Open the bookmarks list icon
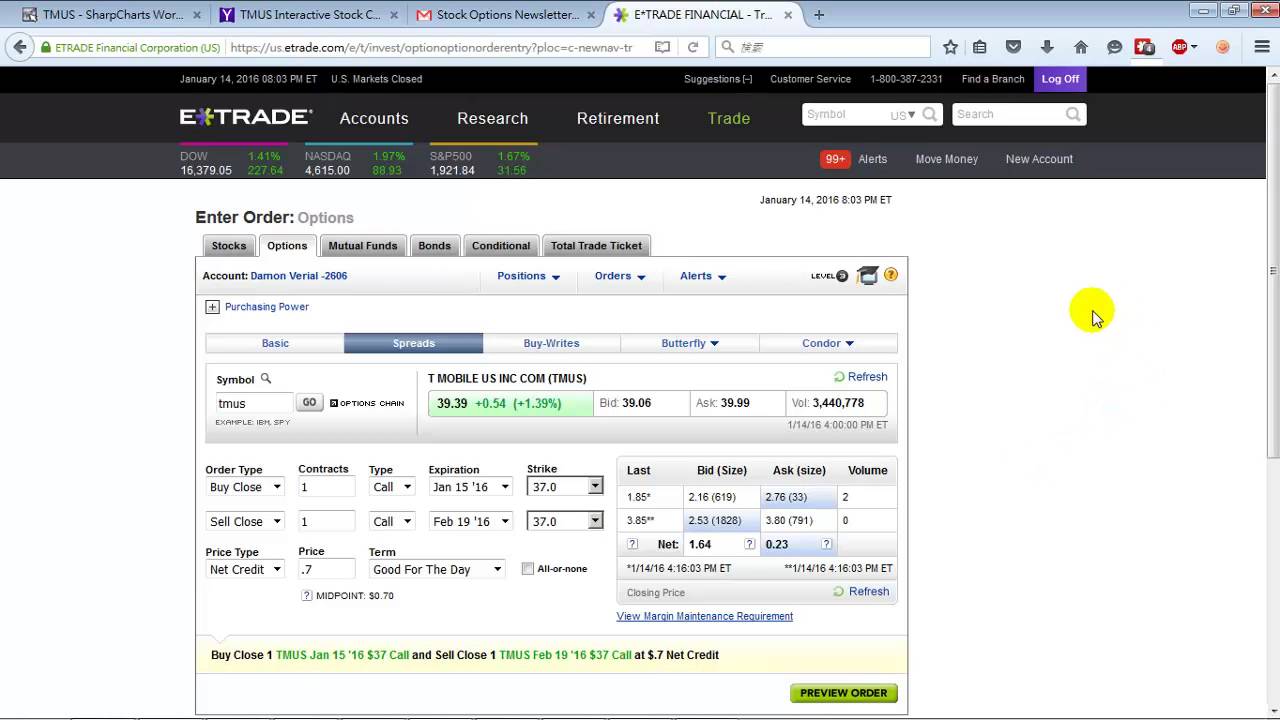Image resolution: width=1280 pixels, height=720 pixels. pyautogui.click(x=980, y=47)
